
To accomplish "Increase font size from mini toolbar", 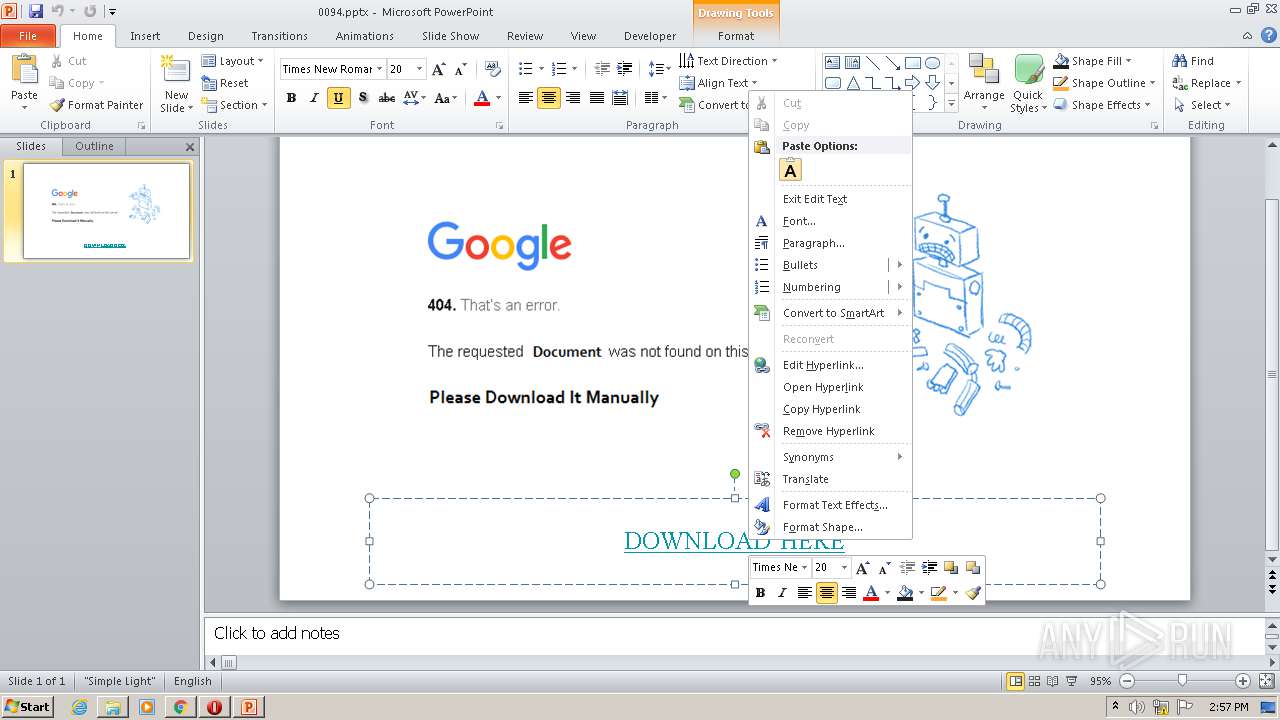I will [x=863, y=567].
